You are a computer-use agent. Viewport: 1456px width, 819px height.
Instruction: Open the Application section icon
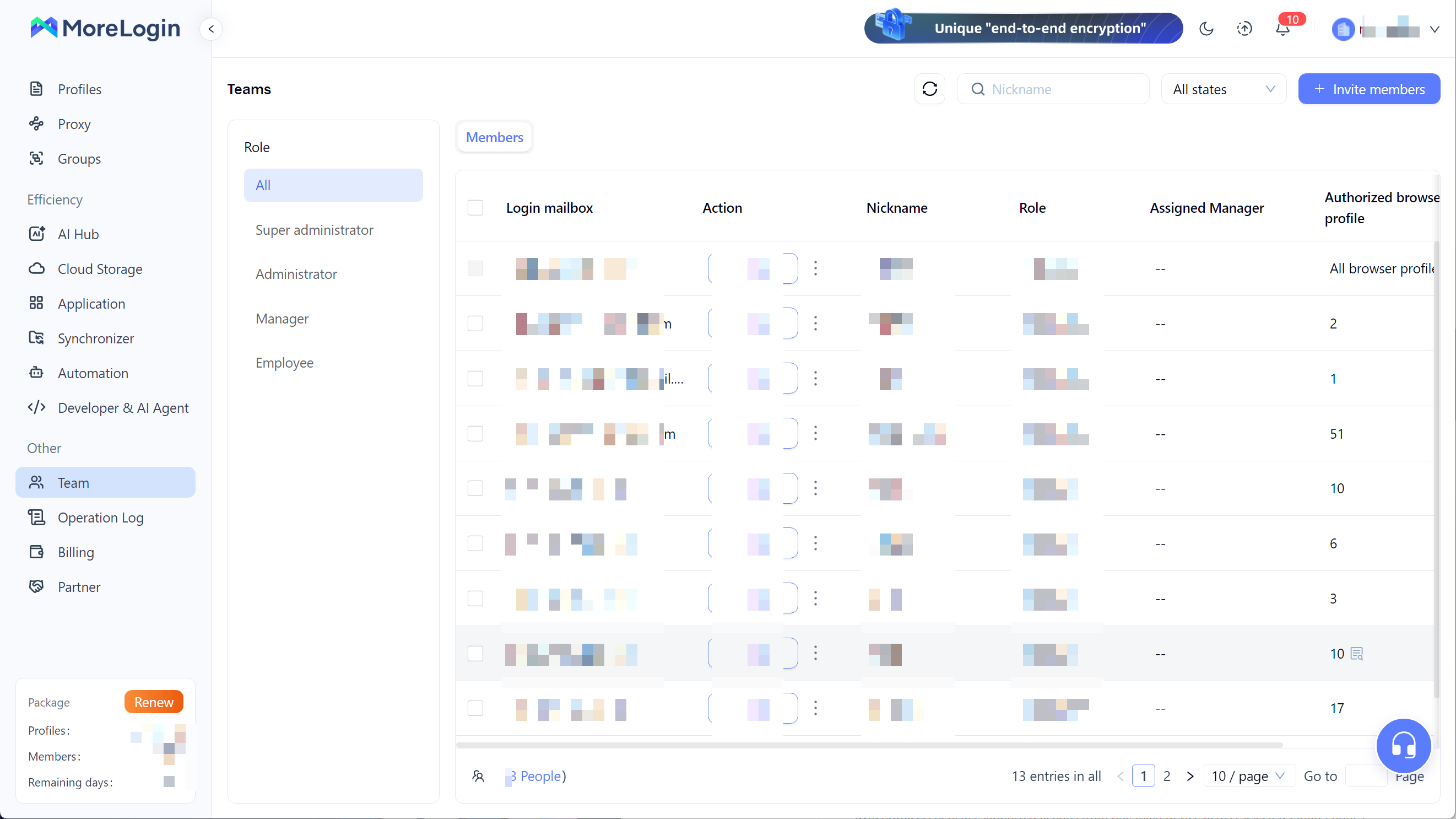coord(37,303)
